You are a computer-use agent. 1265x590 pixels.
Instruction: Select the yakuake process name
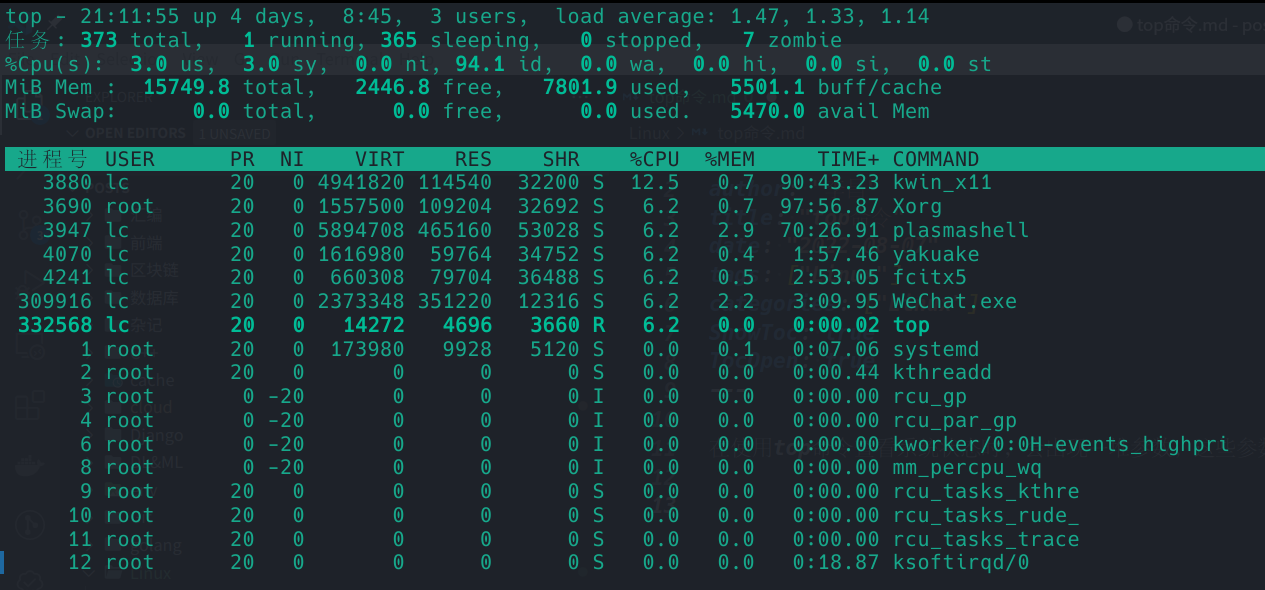[x=936, y=254]
